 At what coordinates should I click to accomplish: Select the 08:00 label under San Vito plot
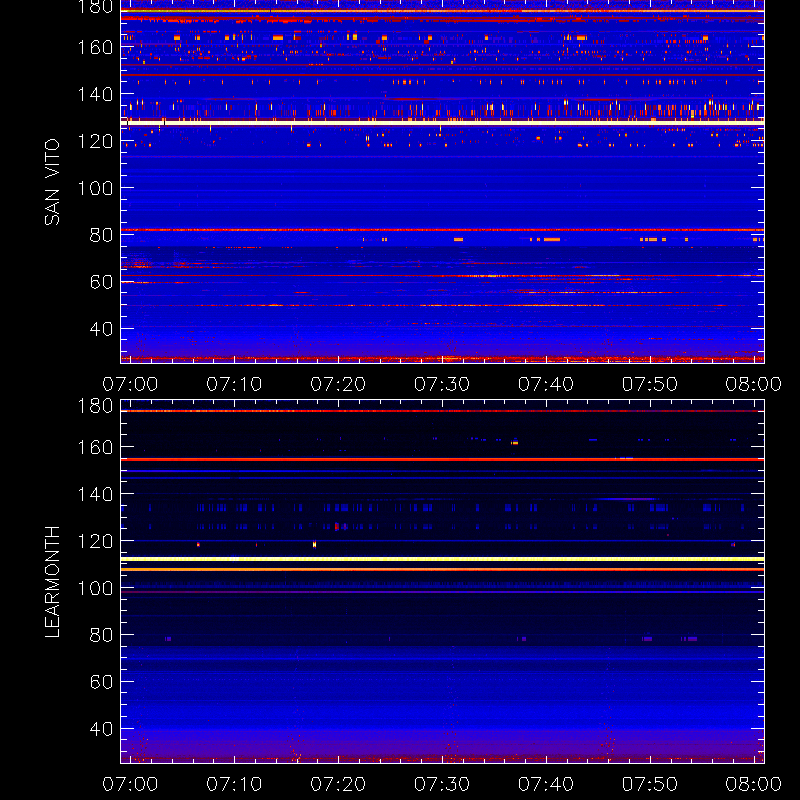point(754,384)
